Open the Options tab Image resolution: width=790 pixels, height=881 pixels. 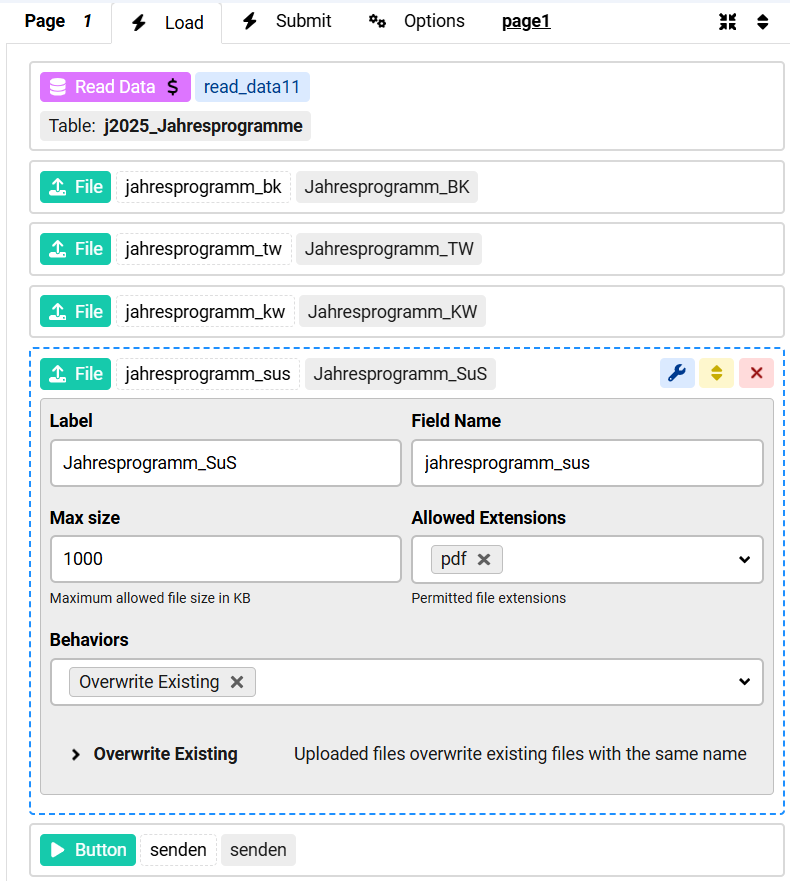pyautogui.click(x=417, y=21)
